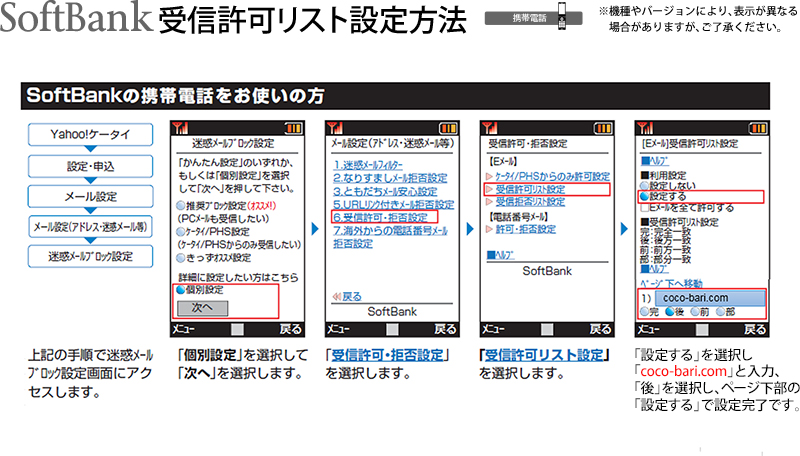Open 3.ともだちメール安心設定 link
800x456 pixels.
(x=385, y=191)
